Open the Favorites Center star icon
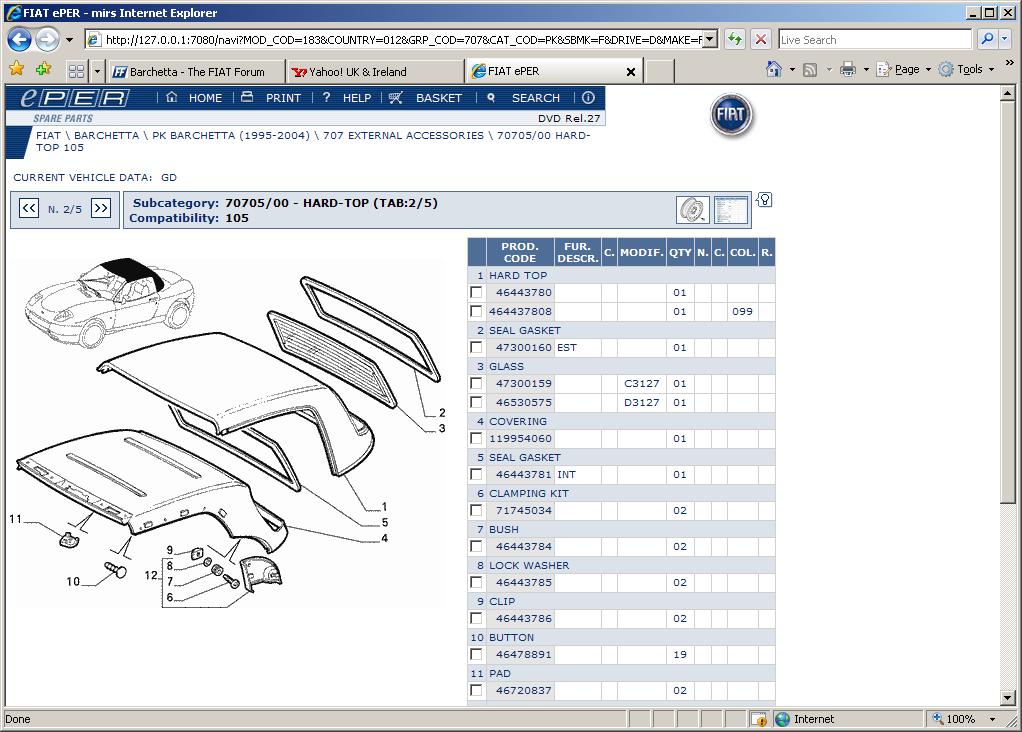This screenshot has height=732, width=1022. pyautogui.click(x=16, y=68)
